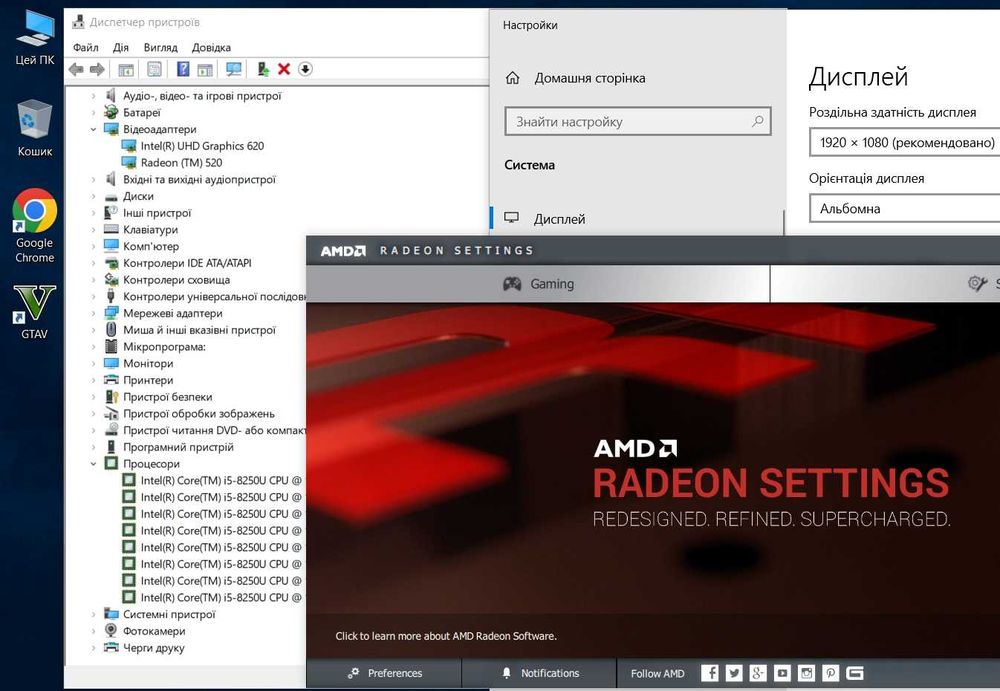This screenshot has width=1000, height=691.
Task: Expand the Батареї category
Action: (94, 112)
